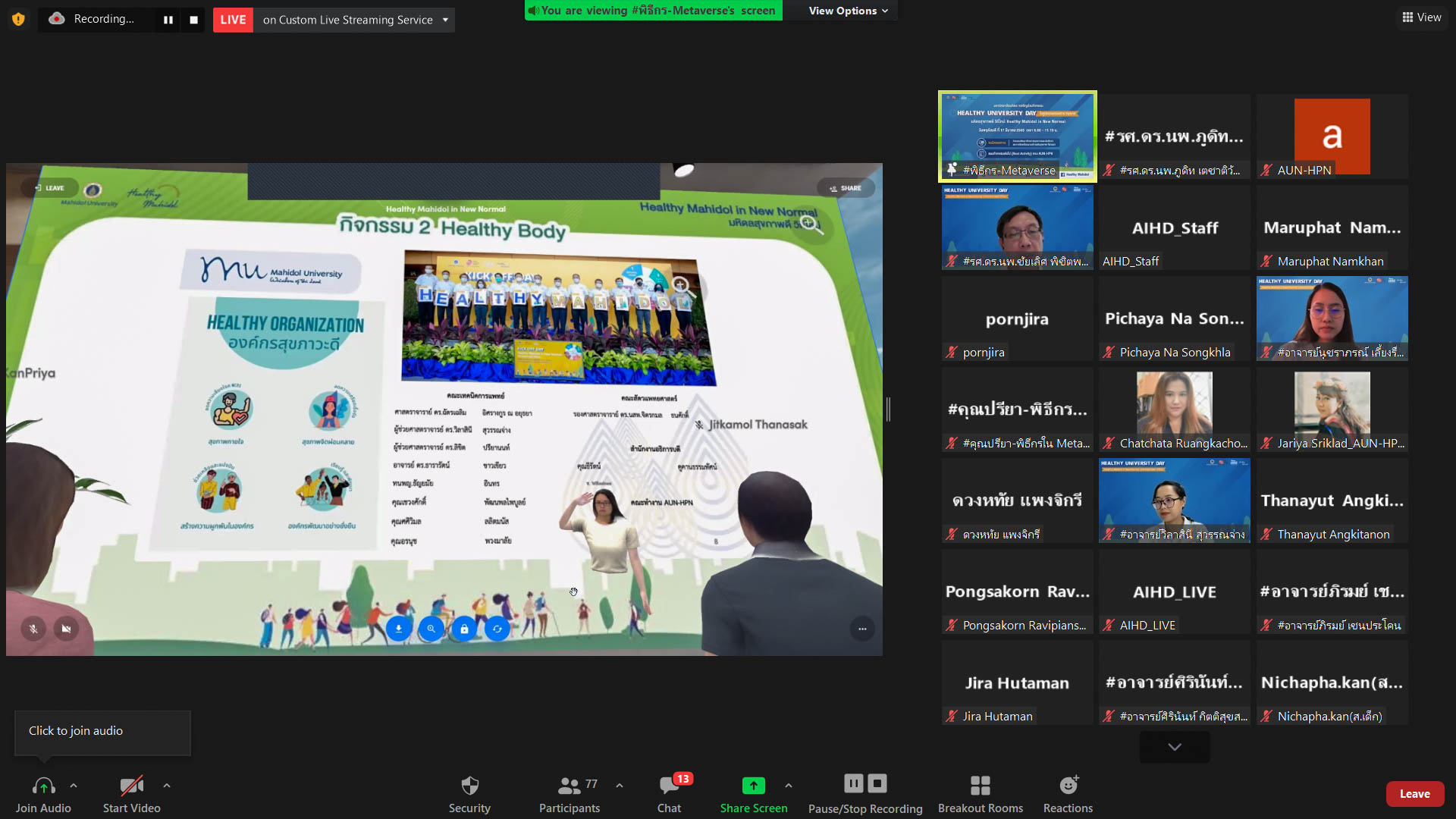
Task: Open the Participants panel
Action: coord(570,794)
